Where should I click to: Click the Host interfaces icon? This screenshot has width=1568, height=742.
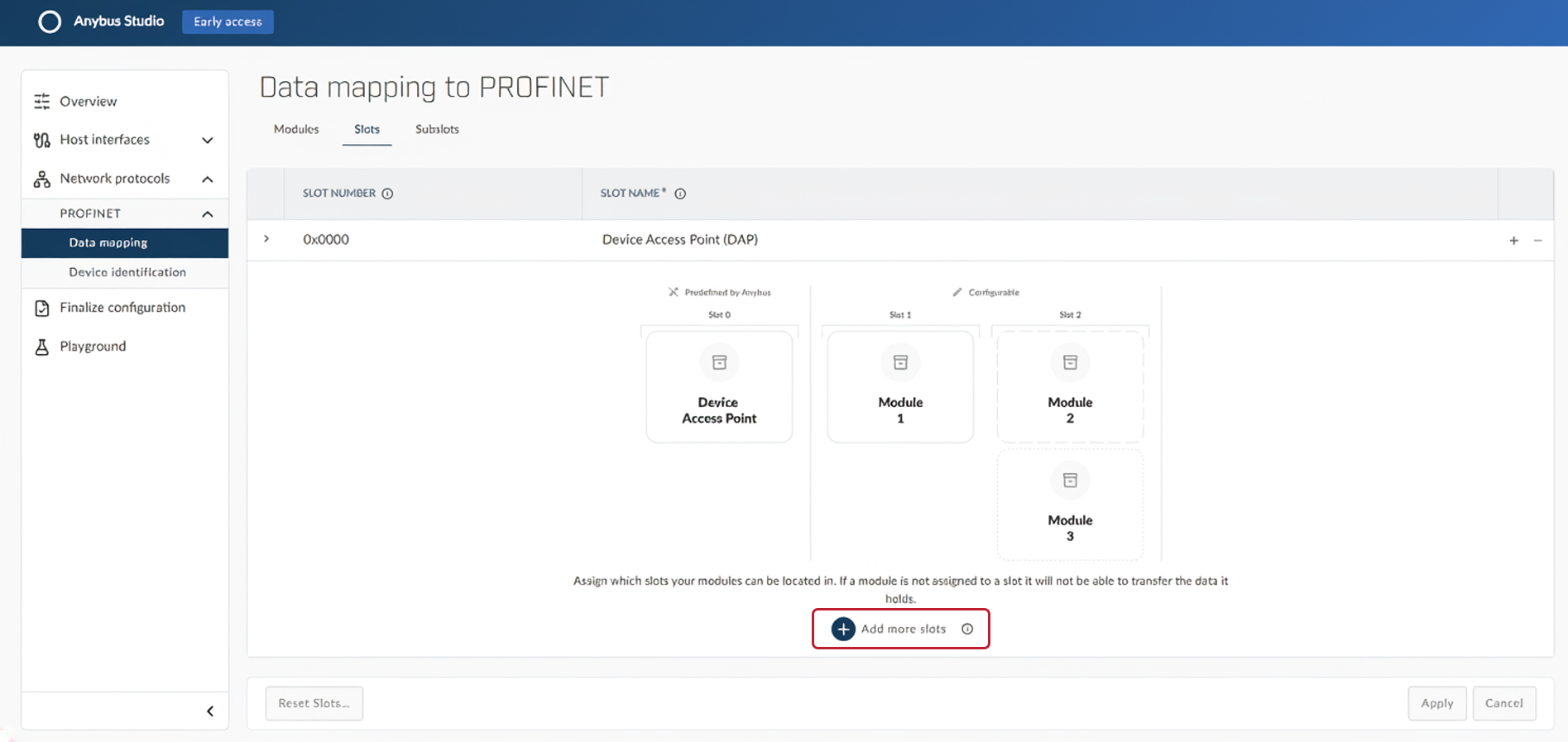42,140
